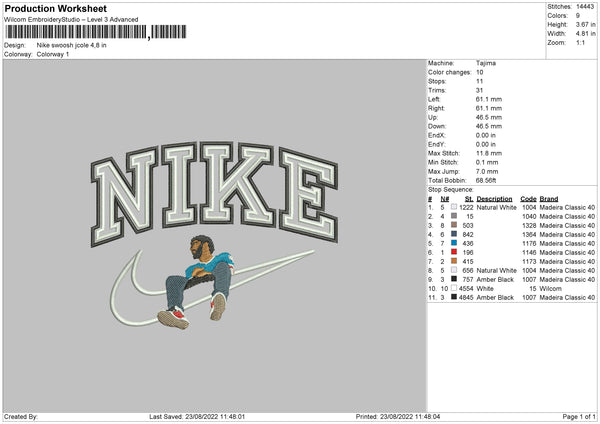Click stitch count '842' in stop 4
This screenshot has width=600, height=424.
[468, 234]
